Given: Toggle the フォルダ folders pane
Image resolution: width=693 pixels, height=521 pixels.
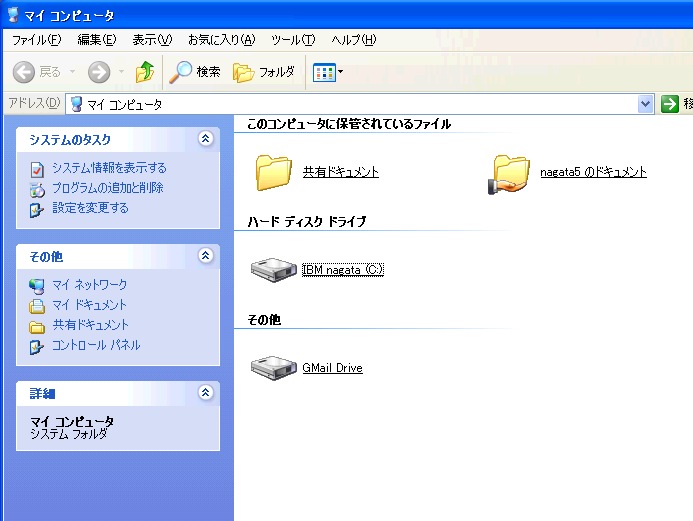Looking at the screenshot, I should [264, 72].
